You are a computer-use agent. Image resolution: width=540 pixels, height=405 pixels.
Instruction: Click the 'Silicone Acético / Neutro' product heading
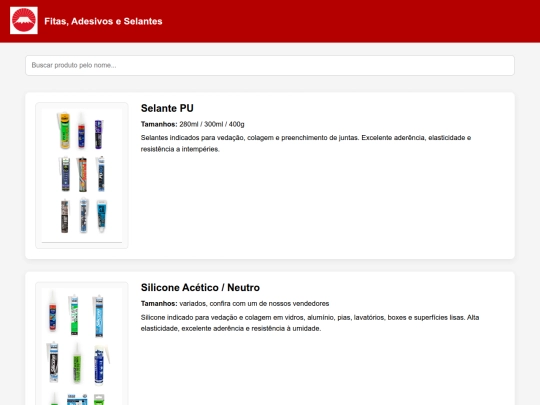click(x=200, y=288)
